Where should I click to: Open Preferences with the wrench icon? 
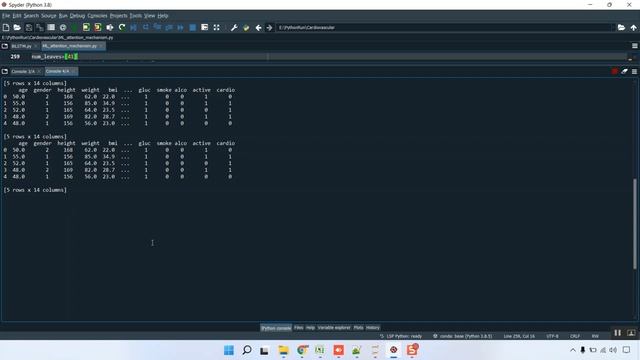pyautogui.click(x=234, y=27)
